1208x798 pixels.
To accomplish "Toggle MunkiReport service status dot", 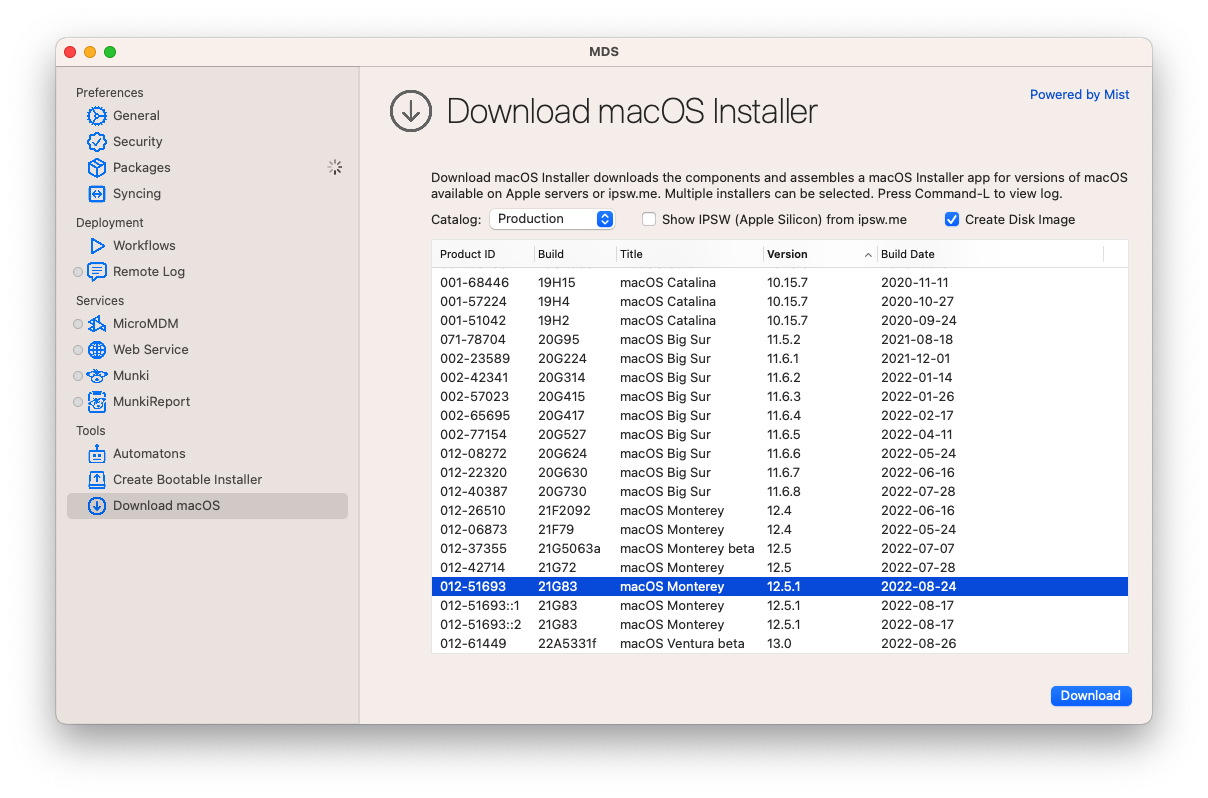I will 78,402.
